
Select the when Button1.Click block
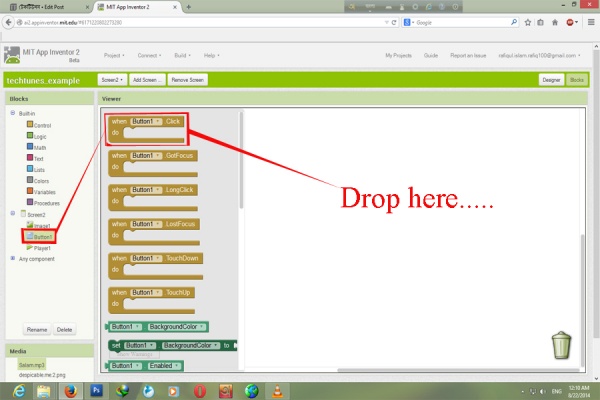tap(146, 129)
